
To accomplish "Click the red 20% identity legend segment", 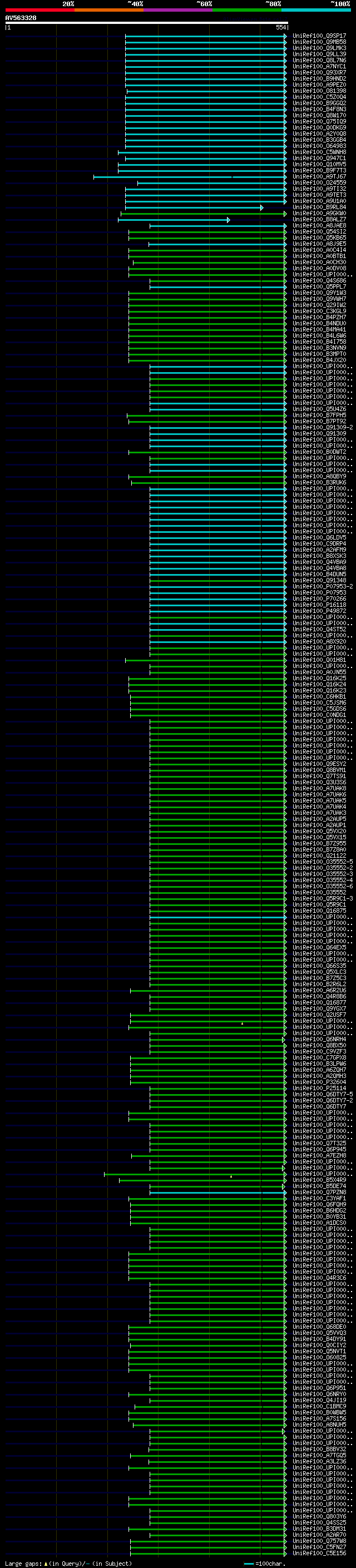I will [40, 10].
